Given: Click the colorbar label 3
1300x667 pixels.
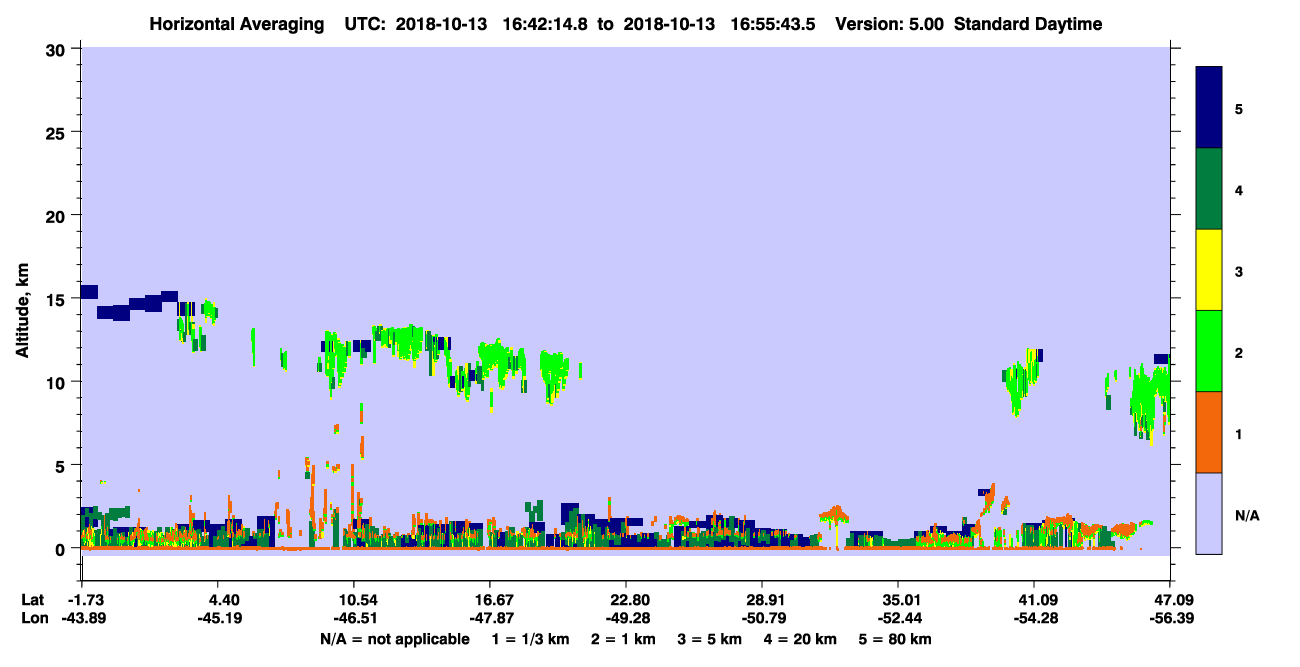Looking at the screenshot, I should pyautogui.click(x=1239, y=271).
